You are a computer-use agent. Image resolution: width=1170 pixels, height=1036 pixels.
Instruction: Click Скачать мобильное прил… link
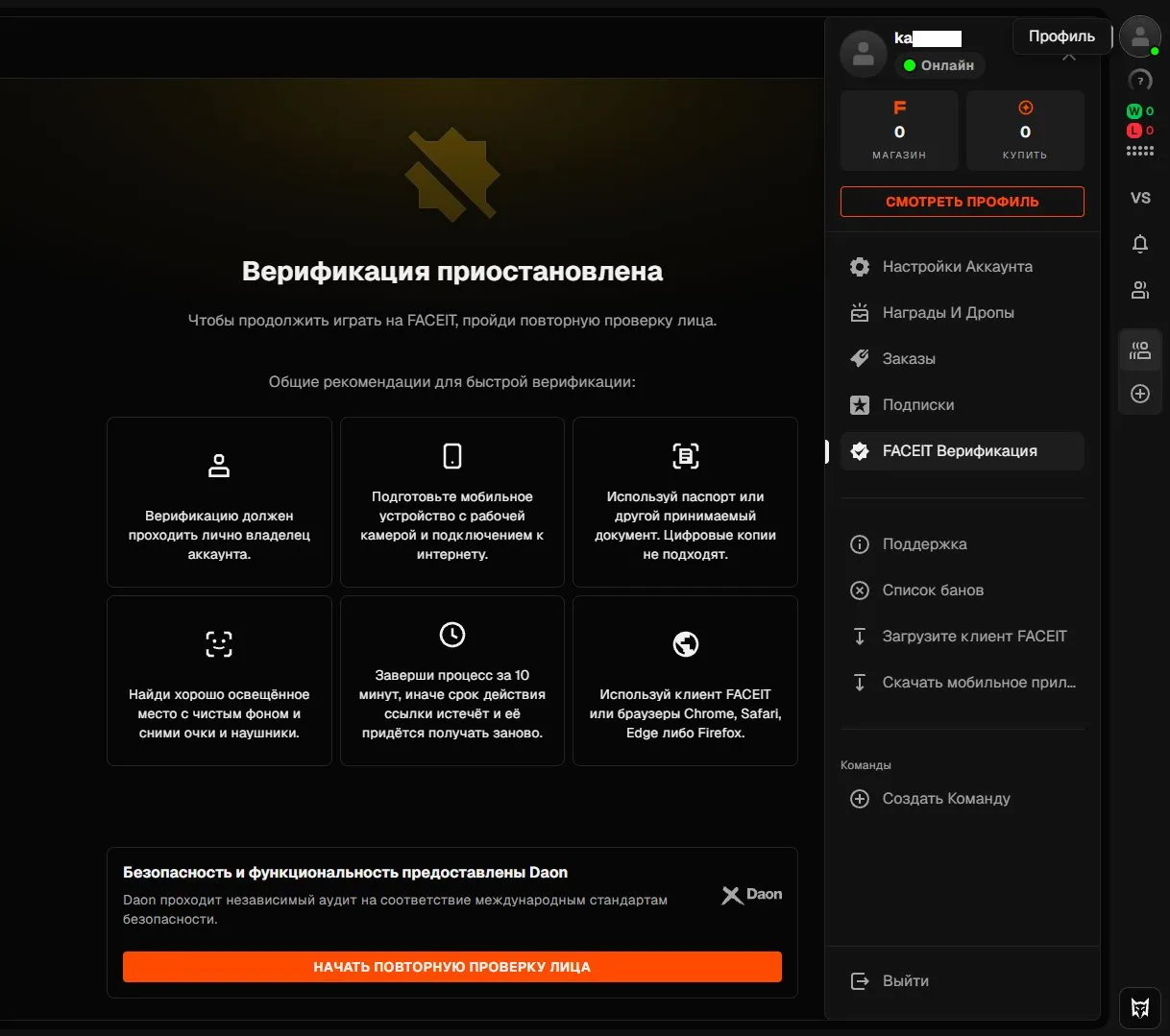point(963,683)
